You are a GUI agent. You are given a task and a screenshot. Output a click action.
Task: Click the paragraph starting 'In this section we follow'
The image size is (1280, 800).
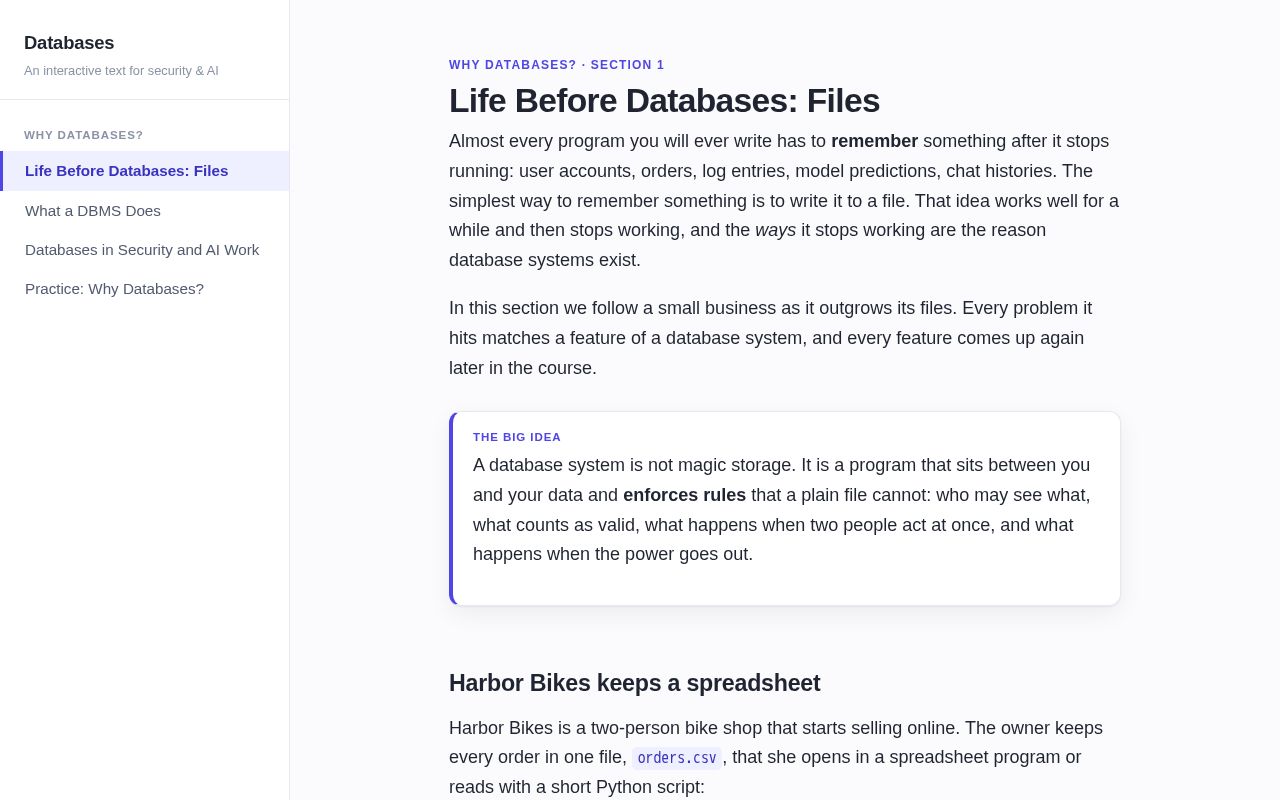coord(785,338)
